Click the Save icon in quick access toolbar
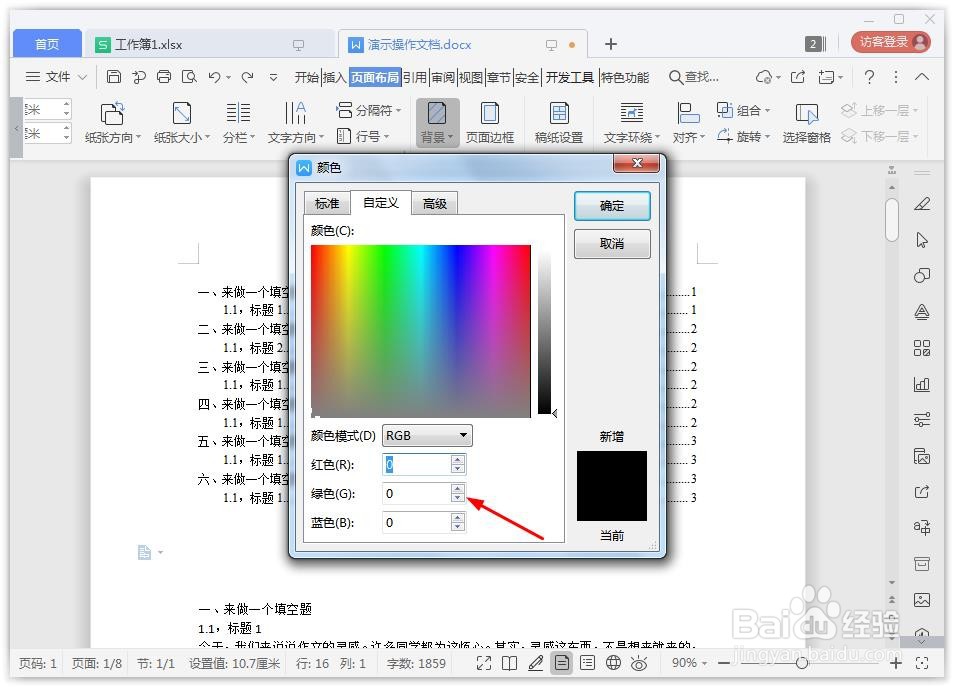 pos(113,76)
